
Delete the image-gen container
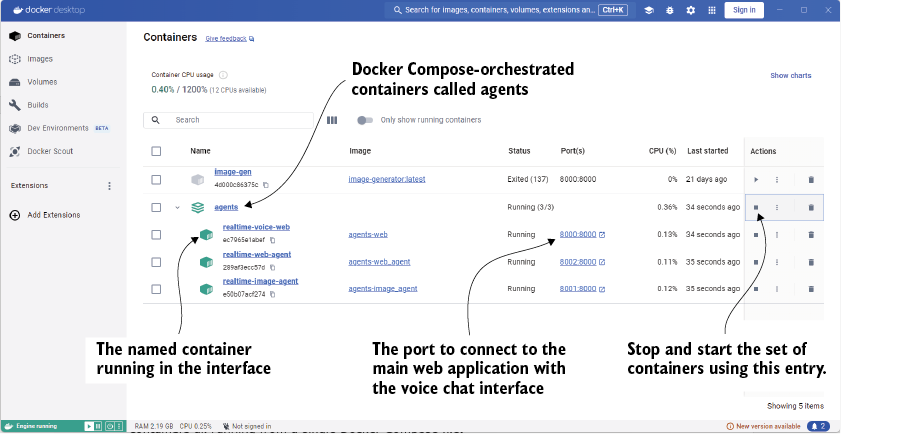coord(811,180)
